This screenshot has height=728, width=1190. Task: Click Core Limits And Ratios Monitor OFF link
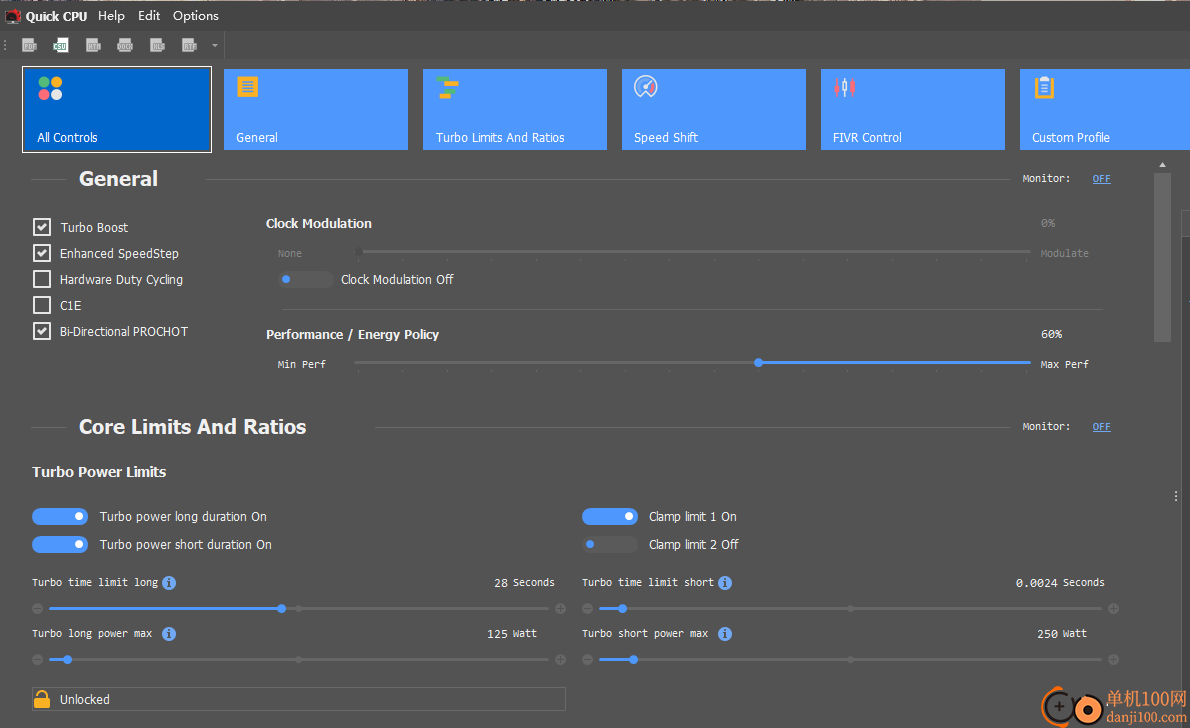click(1101, 427)
